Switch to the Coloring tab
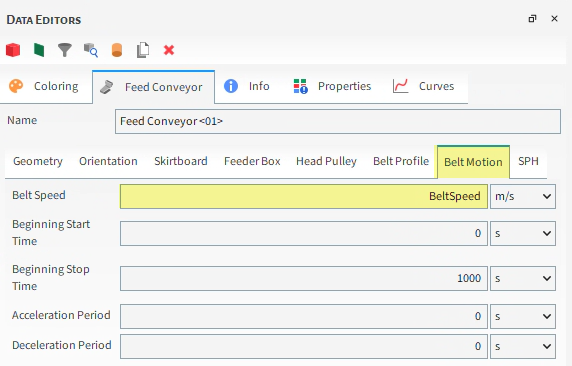This screenshot has width=572, height=366. [46, 86]
